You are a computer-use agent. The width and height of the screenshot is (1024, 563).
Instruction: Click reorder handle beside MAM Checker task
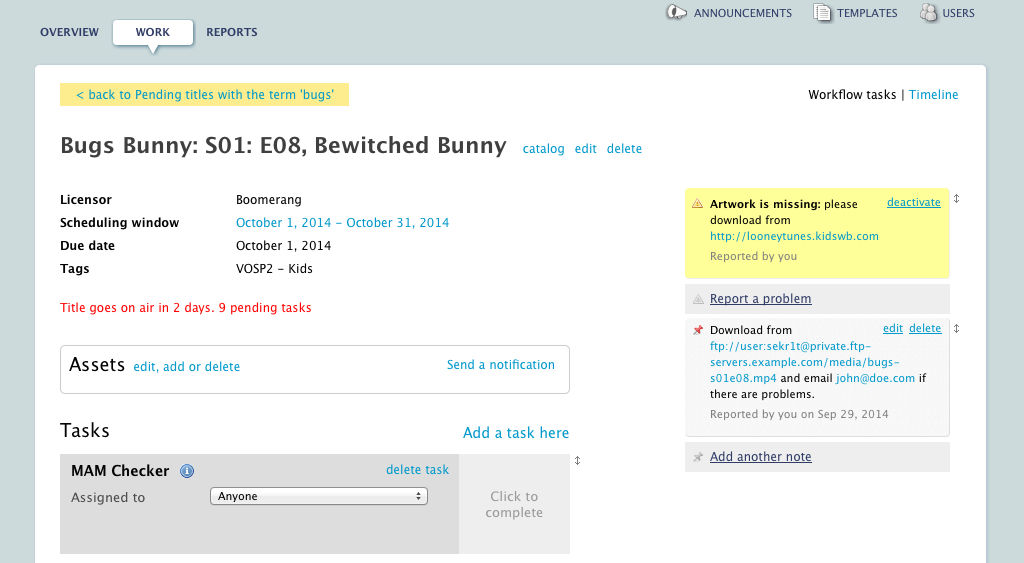click(x=577, y=460)
